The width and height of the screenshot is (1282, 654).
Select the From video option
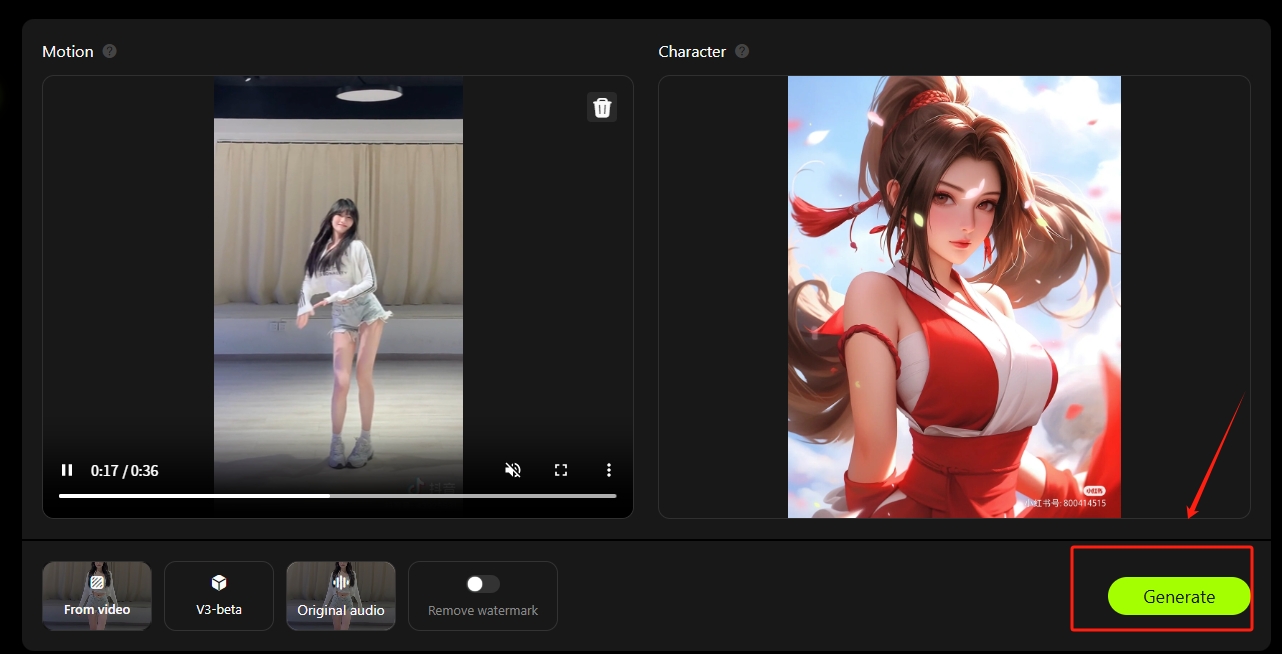coord(97,596)
